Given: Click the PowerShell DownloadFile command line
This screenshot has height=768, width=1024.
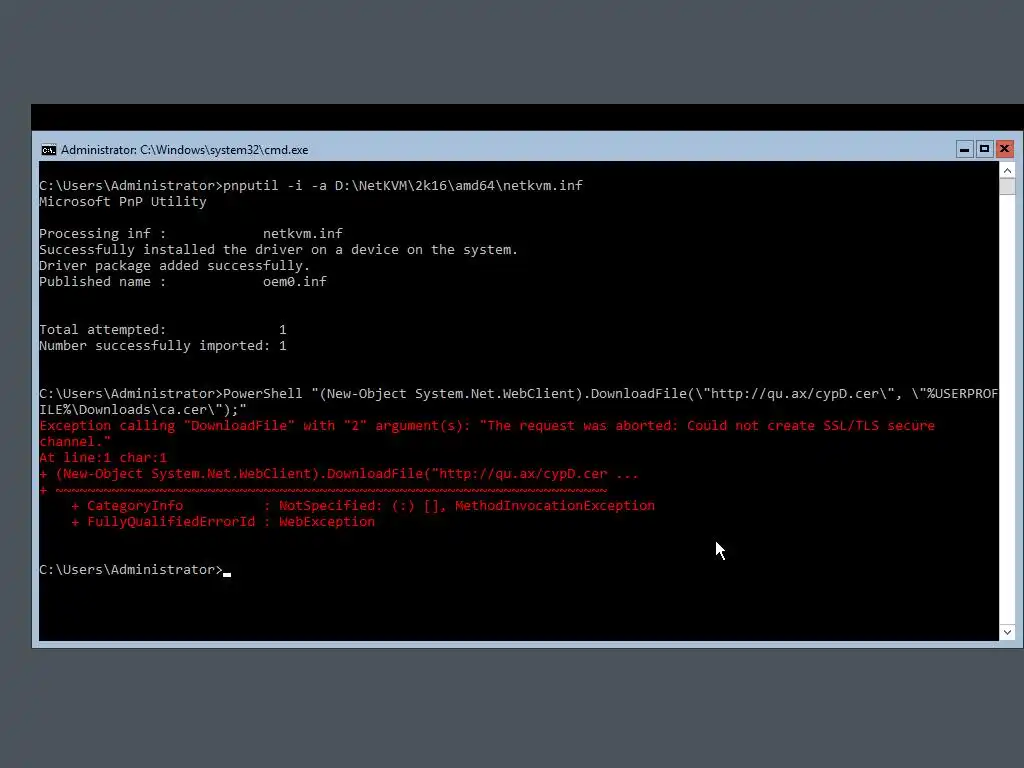Looking at the screenshot, I should pyautogui.click(x=519, y=394).
